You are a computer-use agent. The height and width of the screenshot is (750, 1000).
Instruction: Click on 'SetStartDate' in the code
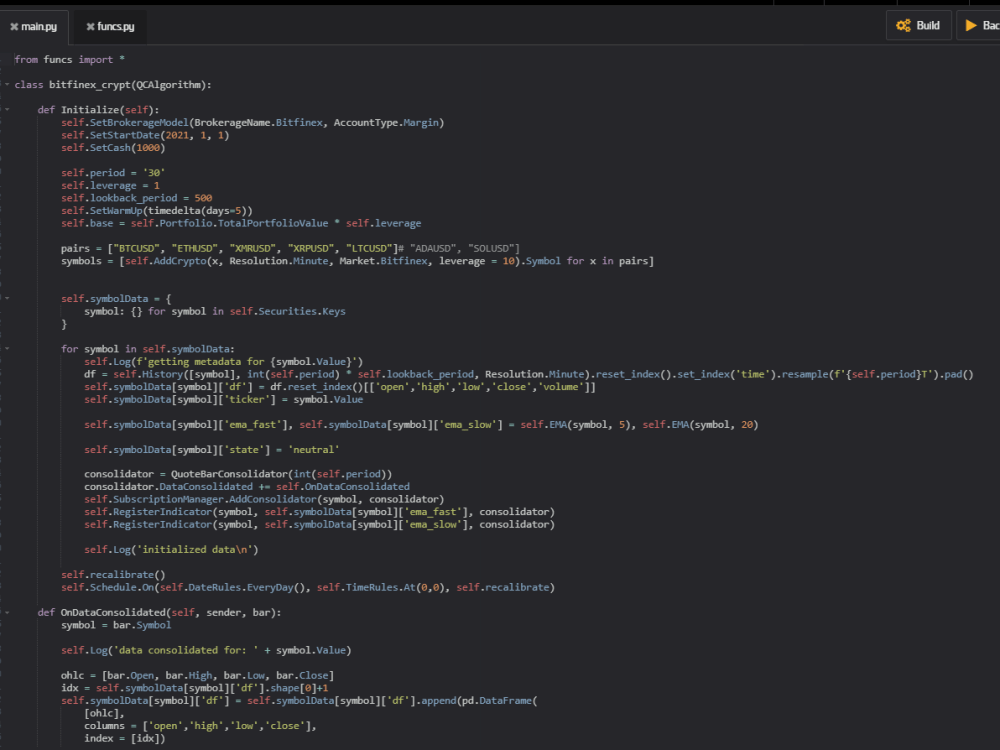pyautogui.click(x=125, y=135)
